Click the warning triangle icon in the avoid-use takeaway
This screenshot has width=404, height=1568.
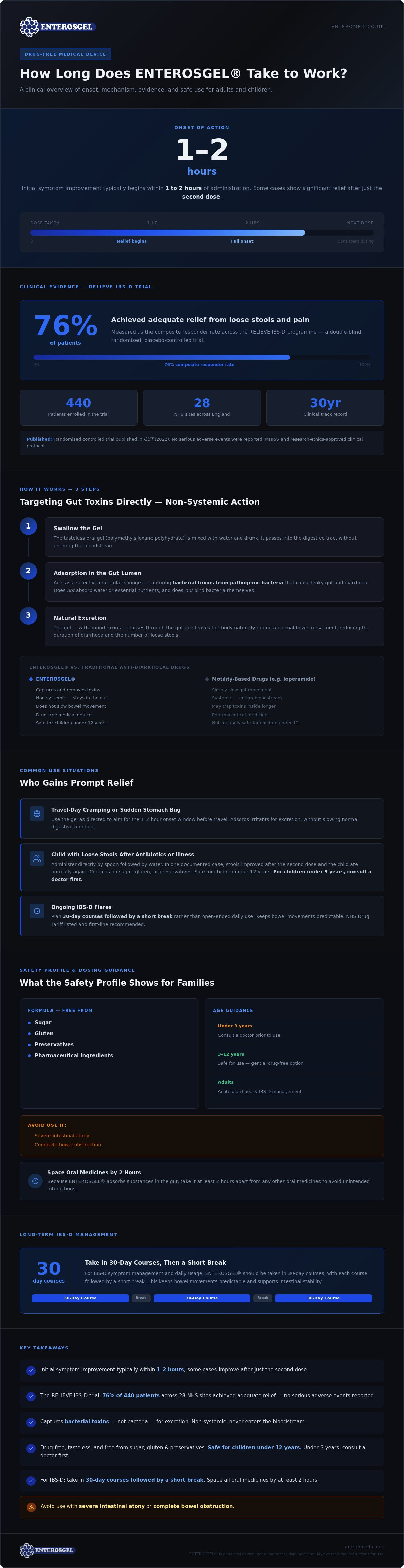[x=31, y=1507]
